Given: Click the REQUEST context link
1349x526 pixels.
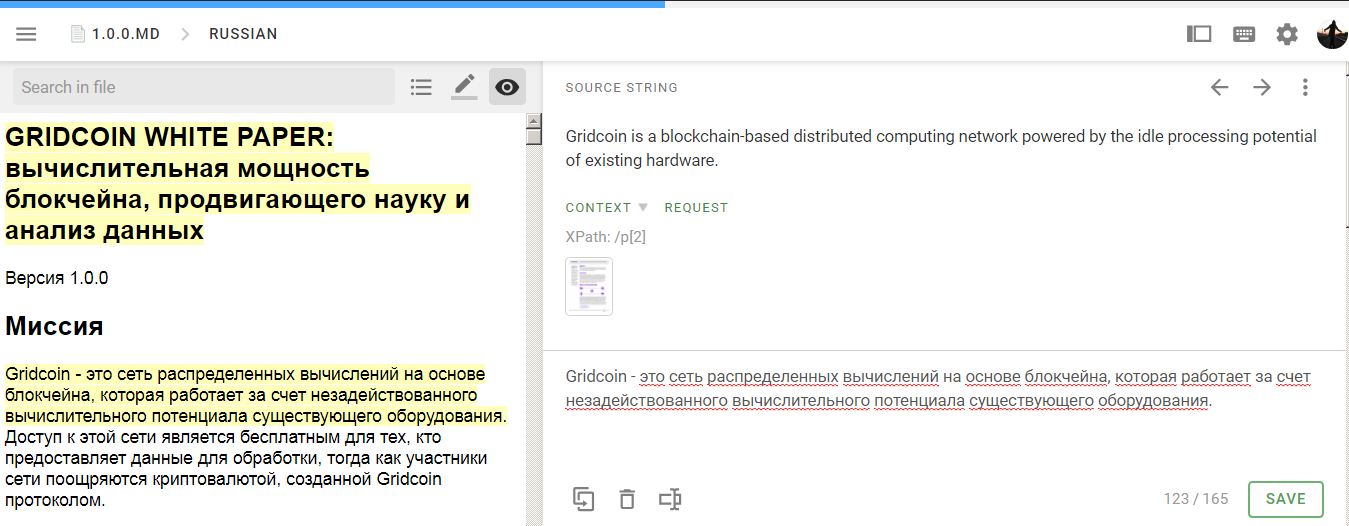Looking at the screenshot, I should [x=696, y=208].
